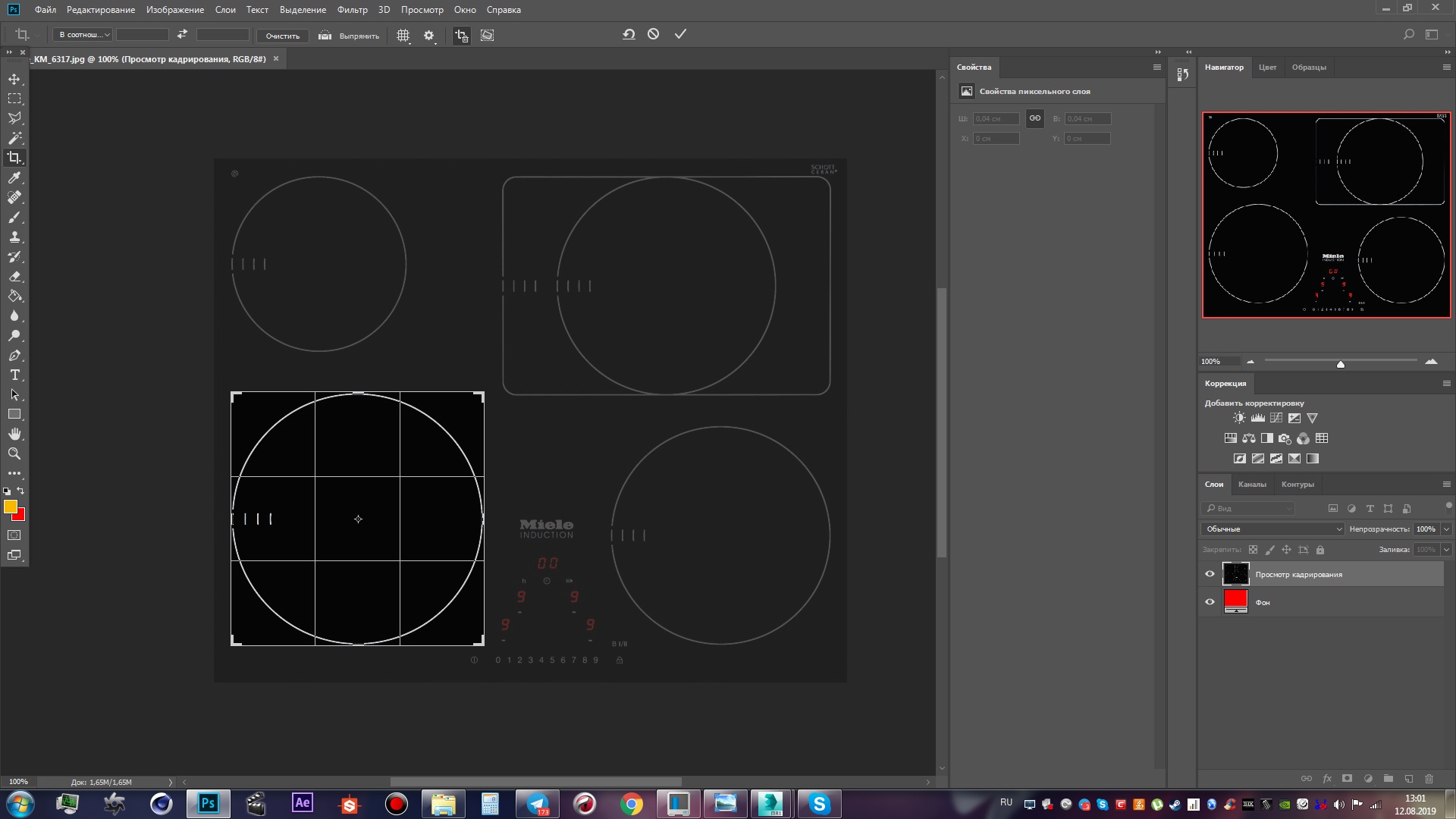
Task: Open the blend mode dropdown Обычные
Action: pyautogui.click(x=1272, y=529)
